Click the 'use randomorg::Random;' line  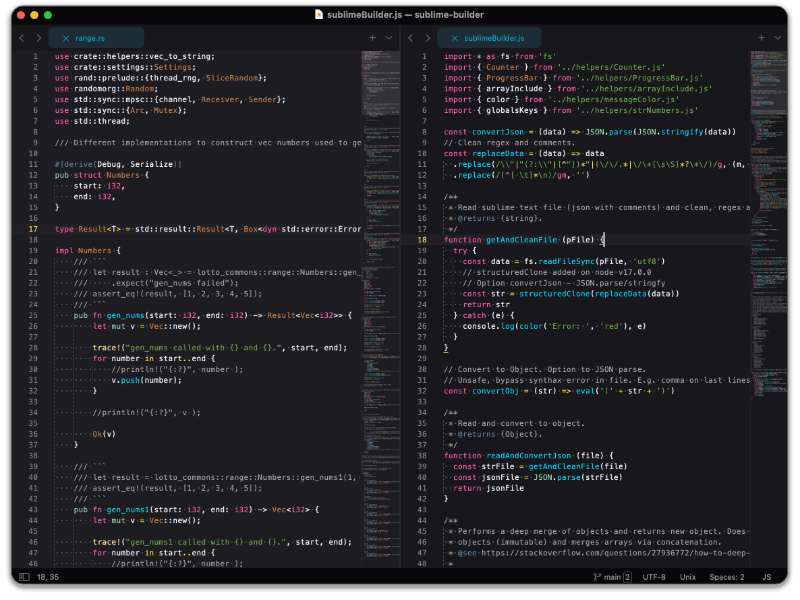pyautogui.click(x=106, y=89)
